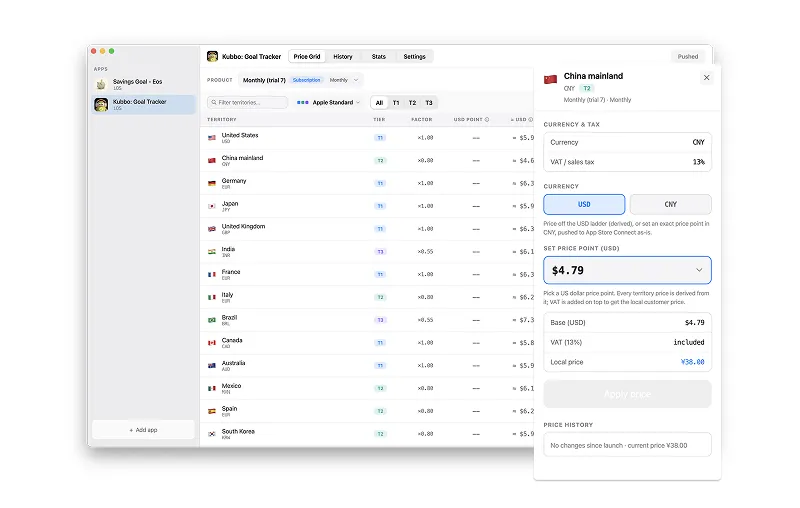Click the United Kingdom flag icon

[x=212, y=229]
